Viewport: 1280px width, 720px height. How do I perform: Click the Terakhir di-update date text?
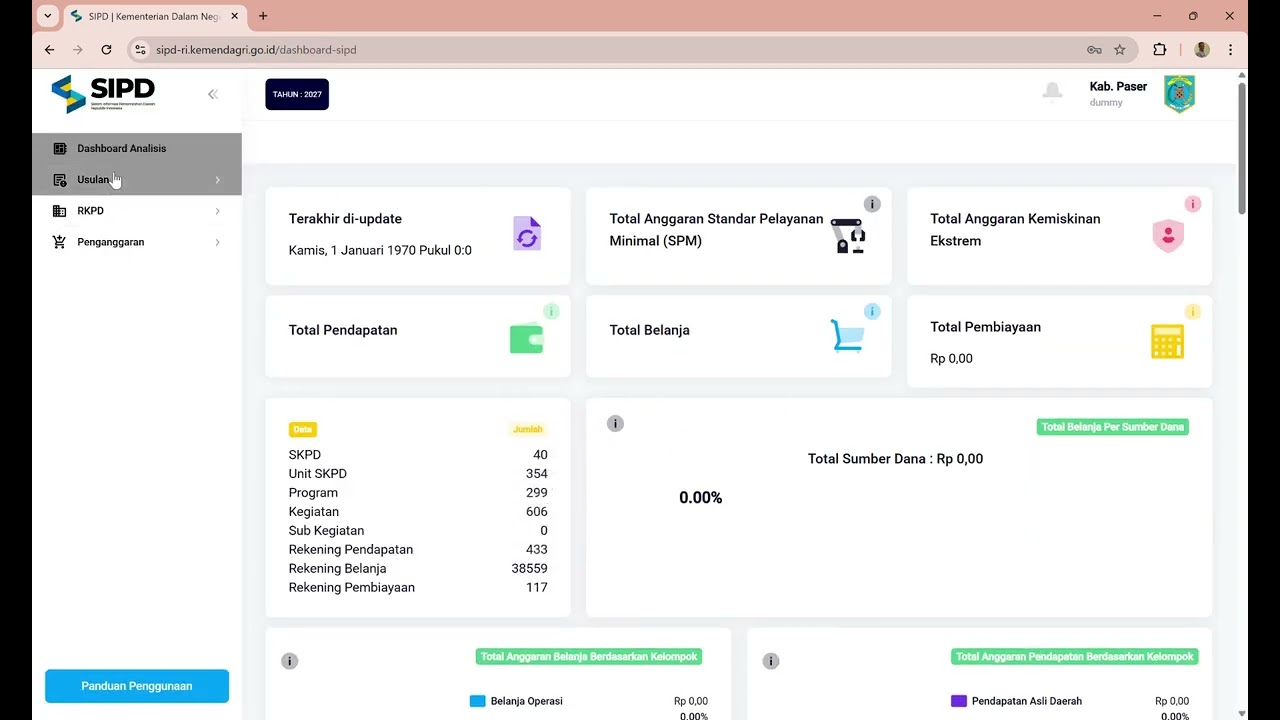tap(380, 250)
